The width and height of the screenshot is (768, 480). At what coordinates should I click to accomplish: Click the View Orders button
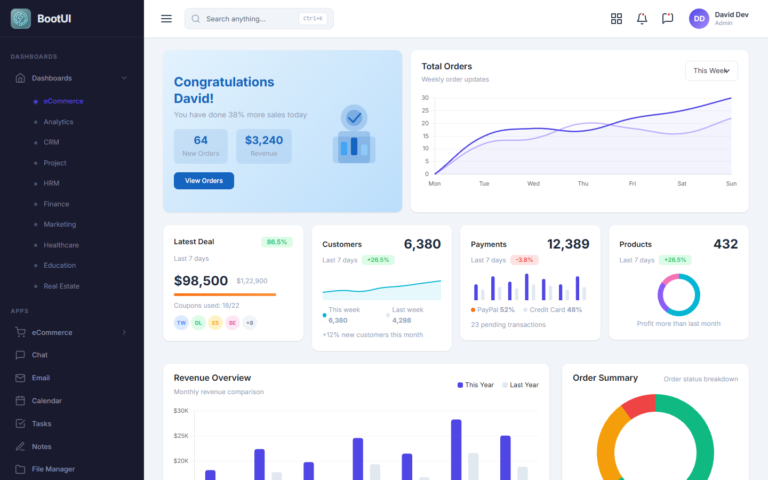[204, 181]
